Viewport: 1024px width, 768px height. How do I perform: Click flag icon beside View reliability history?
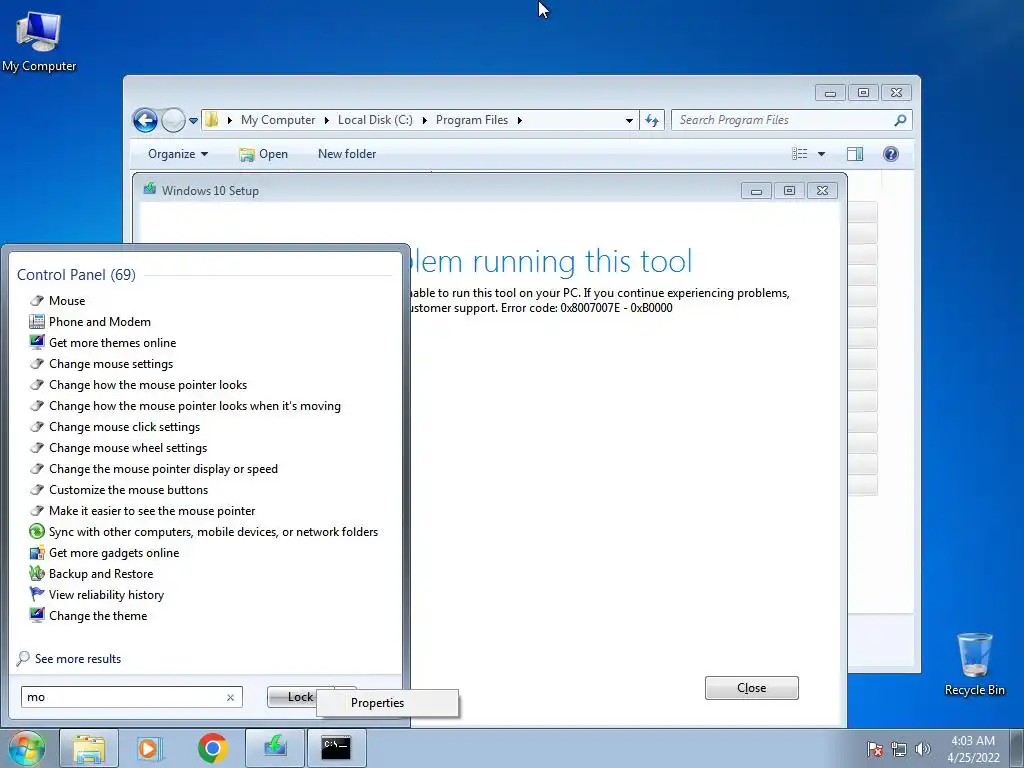(37, 594)
